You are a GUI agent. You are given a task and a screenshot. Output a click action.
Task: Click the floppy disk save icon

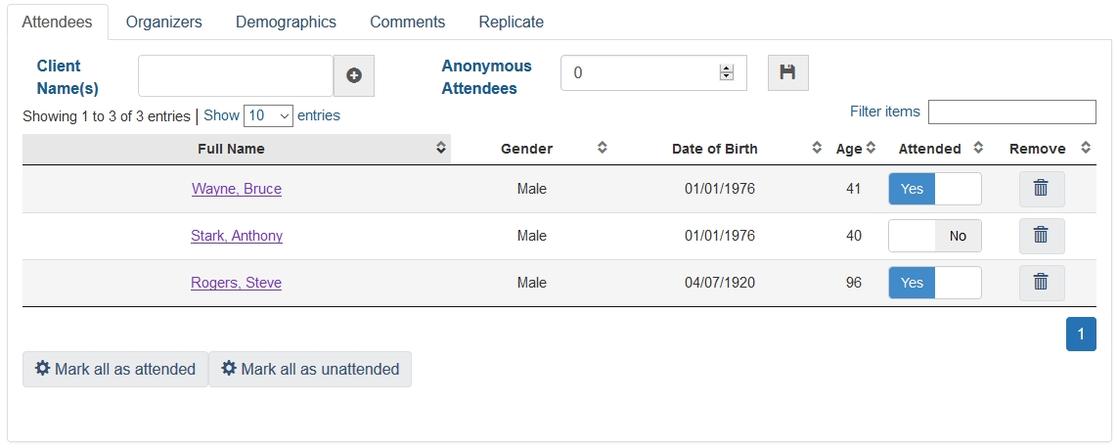(787, 73)
